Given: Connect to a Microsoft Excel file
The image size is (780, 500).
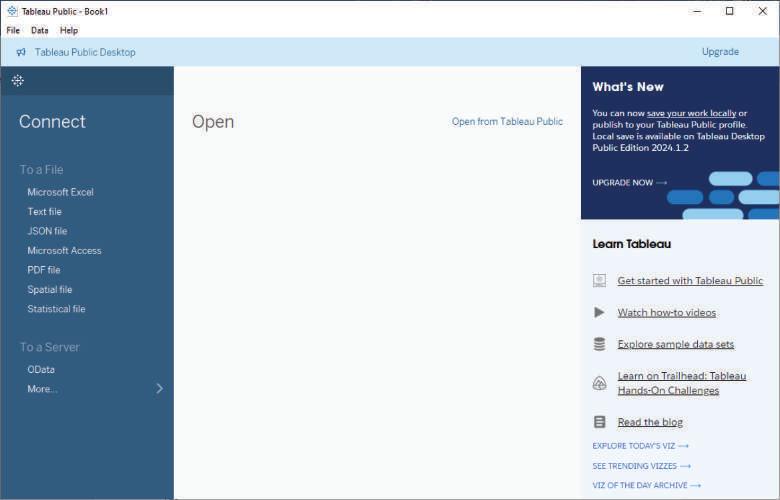Looking at the screenshot, I should click(x=60, y=192).
